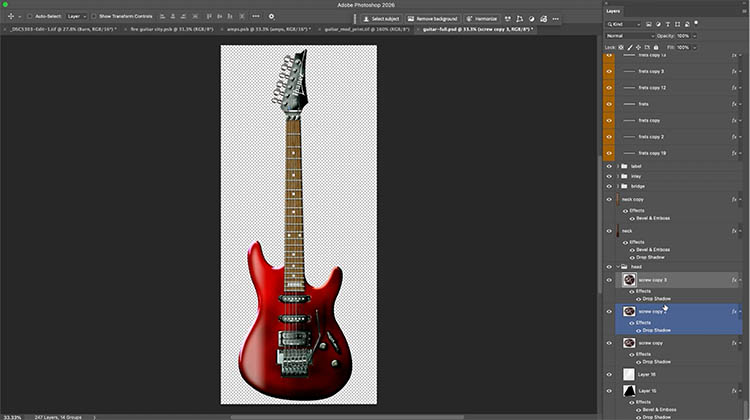
Task: Open align and distribute more options ellipsis
Action: click(x=256, y=16)
